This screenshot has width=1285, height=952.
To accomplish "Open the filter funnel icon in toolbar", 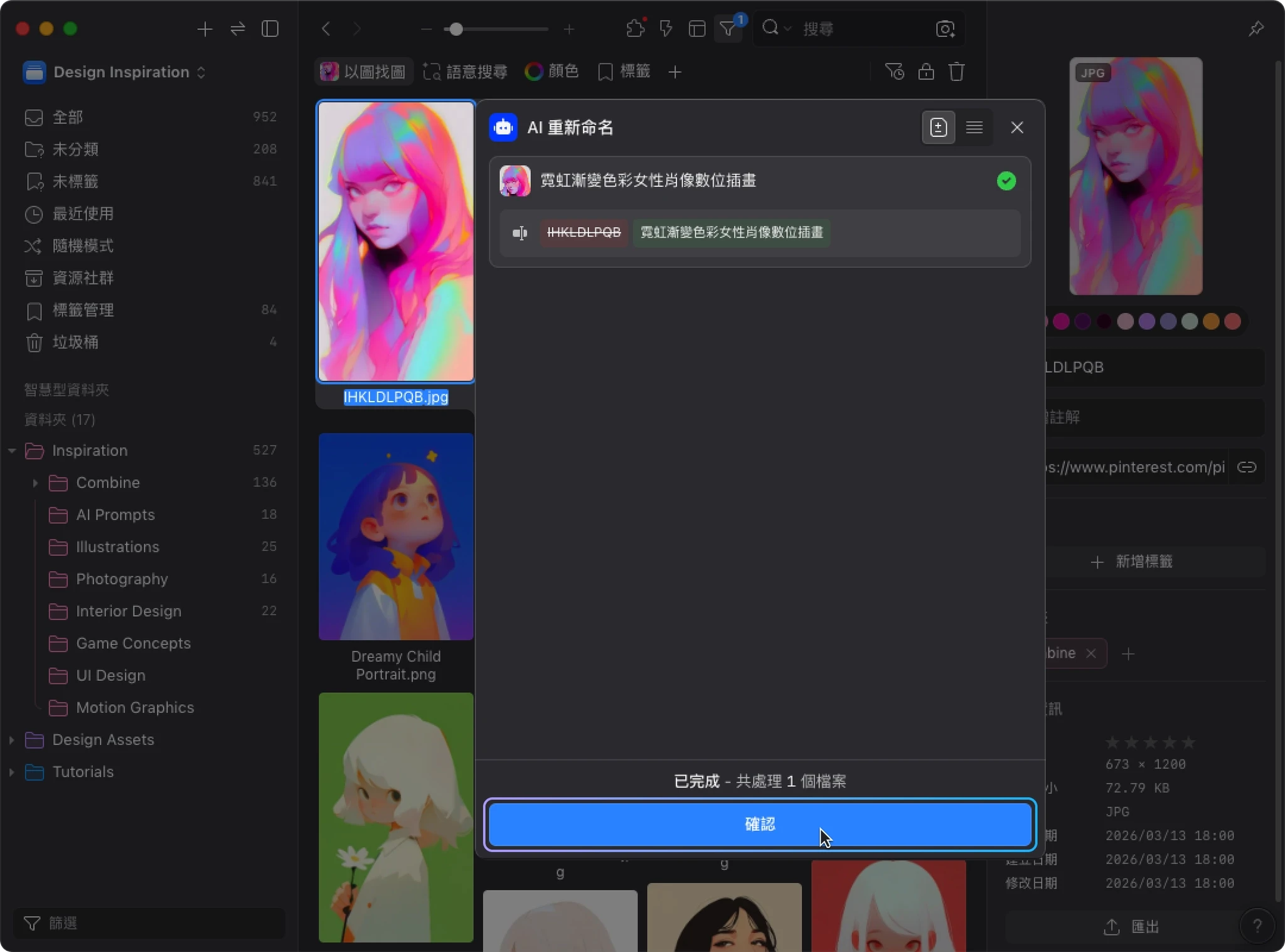I will click(x=728, y=29).
